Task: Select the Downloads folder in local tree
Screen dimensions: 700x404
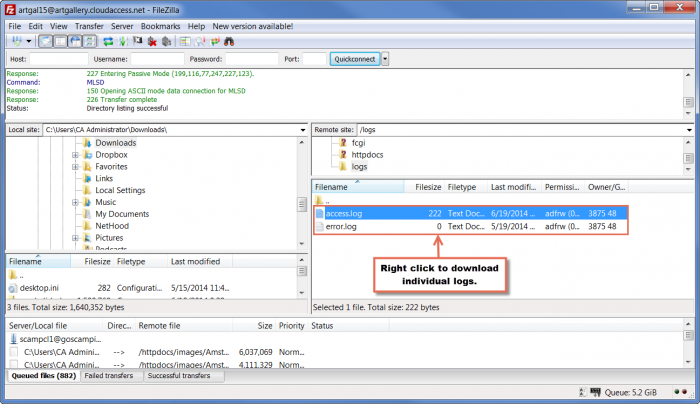Action: [x=115, y=143]
